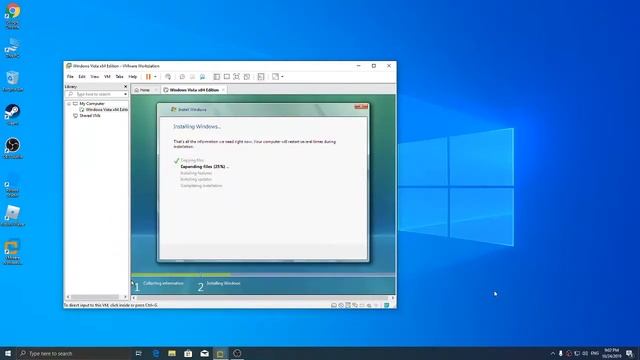This screenshot has height=360, width=640.
Task: Click the VMware Workstation taskbar button
Action: coord(220,353)
